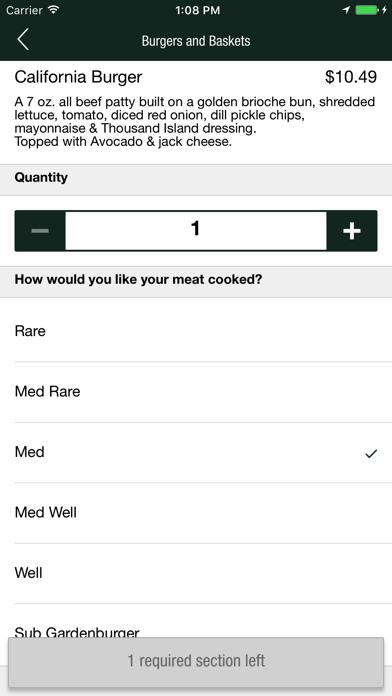Select Med Rare meat option
The width and height of the screenshot is (392, 696).
[196, 392]
